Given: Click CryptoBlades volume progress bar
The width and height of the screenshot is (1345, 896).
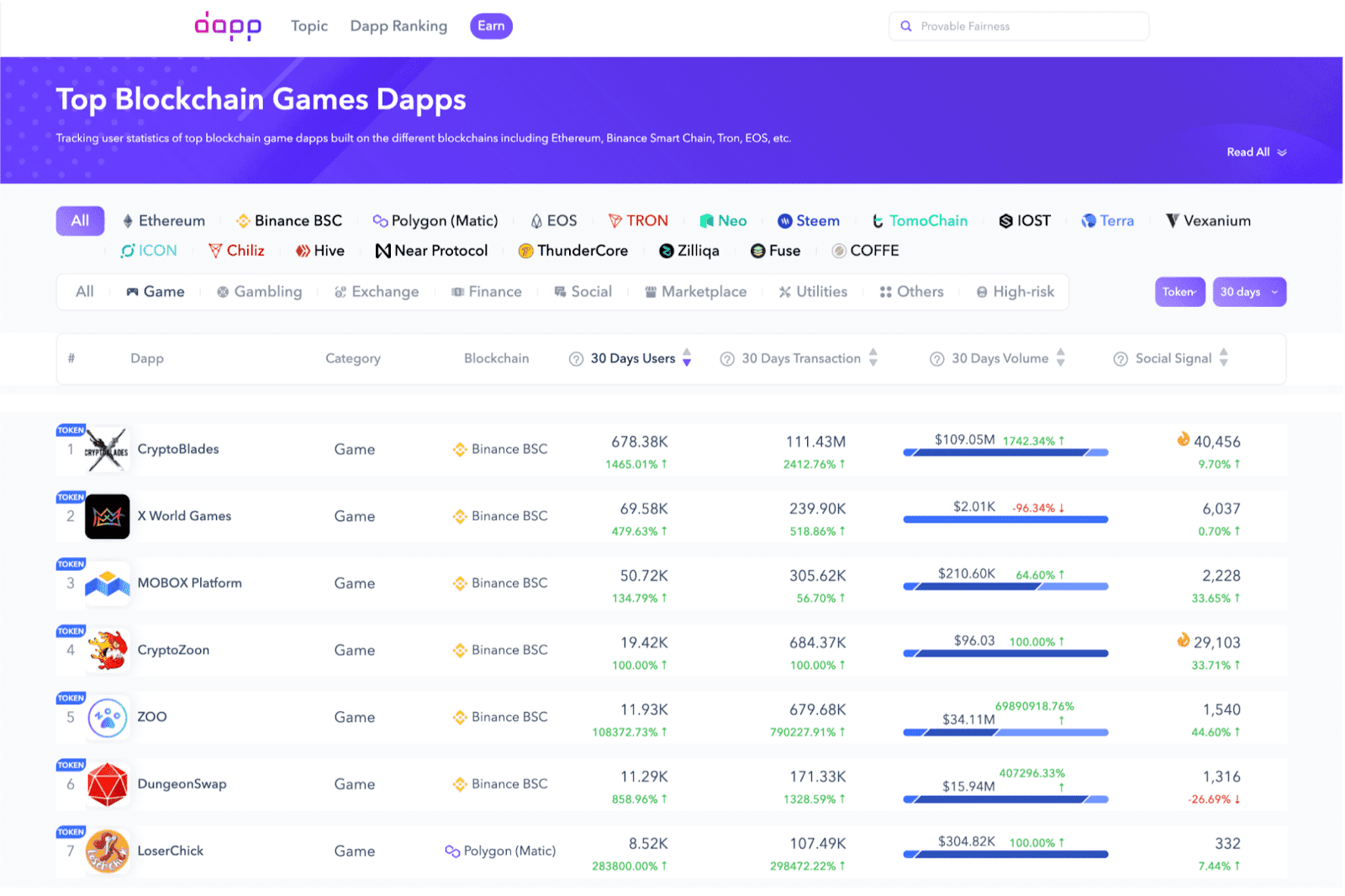Looking at the screenshot, I should pos(1005,453).
